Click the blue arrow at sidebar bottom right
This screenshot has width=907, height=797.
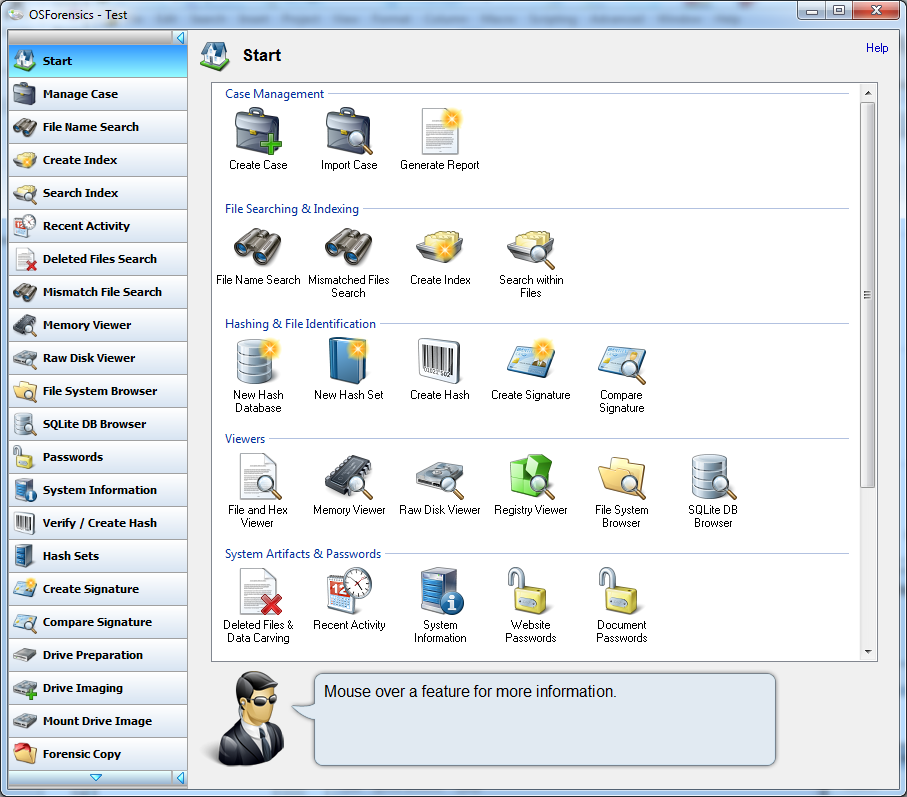[x=180, y=777]
